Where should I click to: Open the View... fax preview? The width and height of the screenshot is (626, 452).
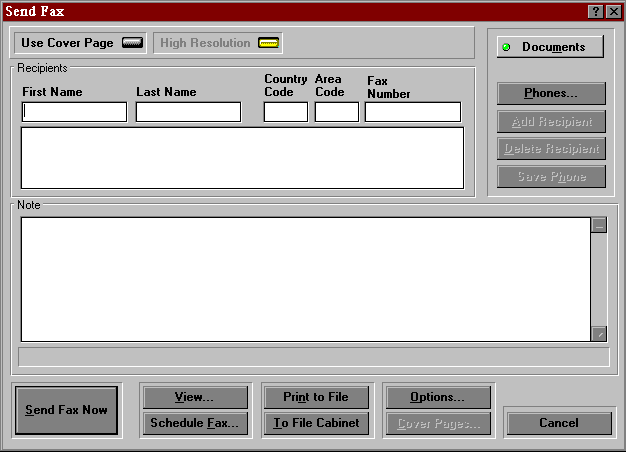194,397
